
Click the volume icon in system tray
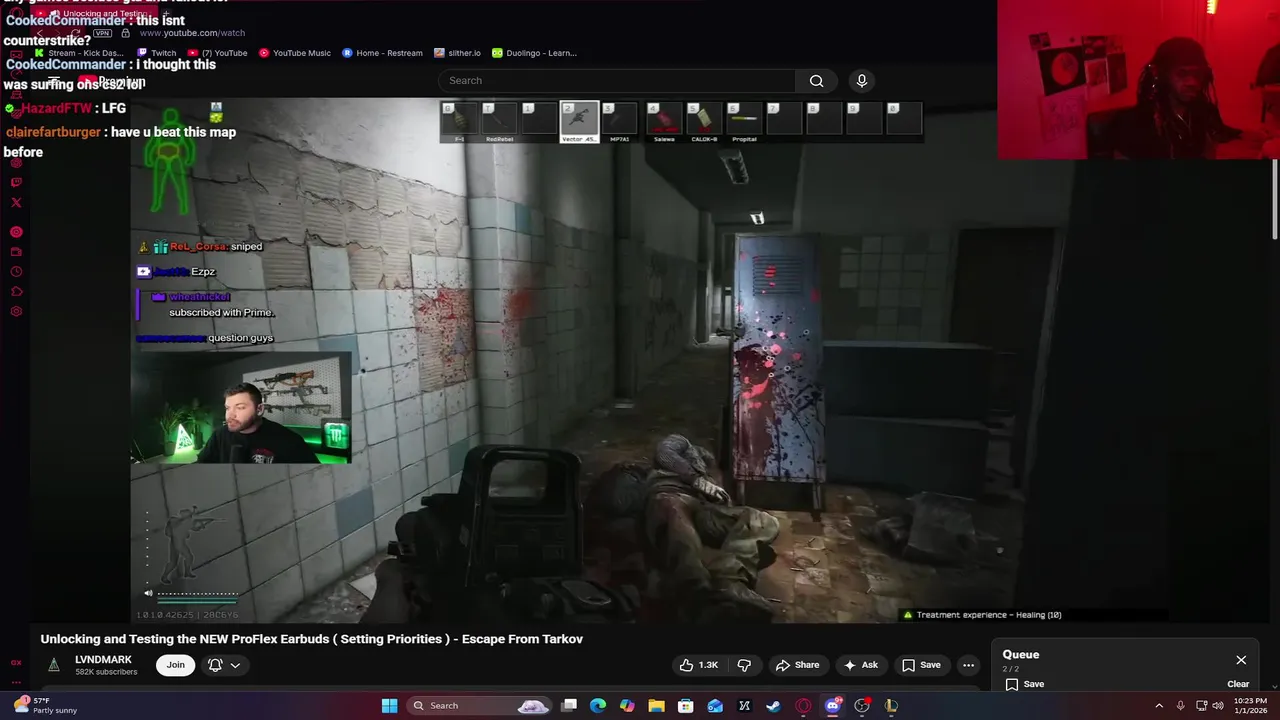pyautogui.click(x=1219, y=706)
